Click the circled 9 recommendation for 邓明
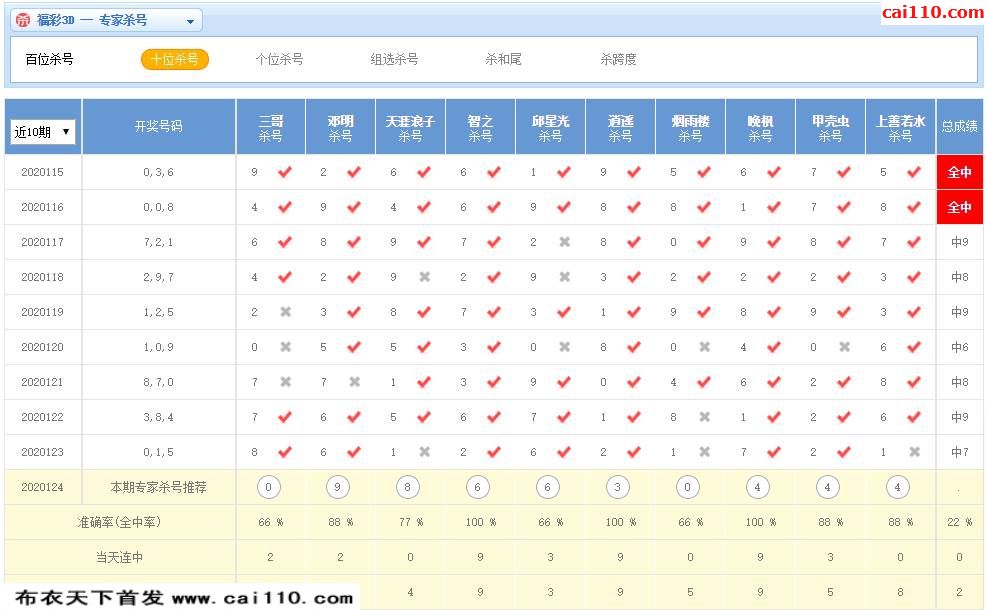Viewport: 986px width, 610px height. pyautogui.click(x=338, y=487)
